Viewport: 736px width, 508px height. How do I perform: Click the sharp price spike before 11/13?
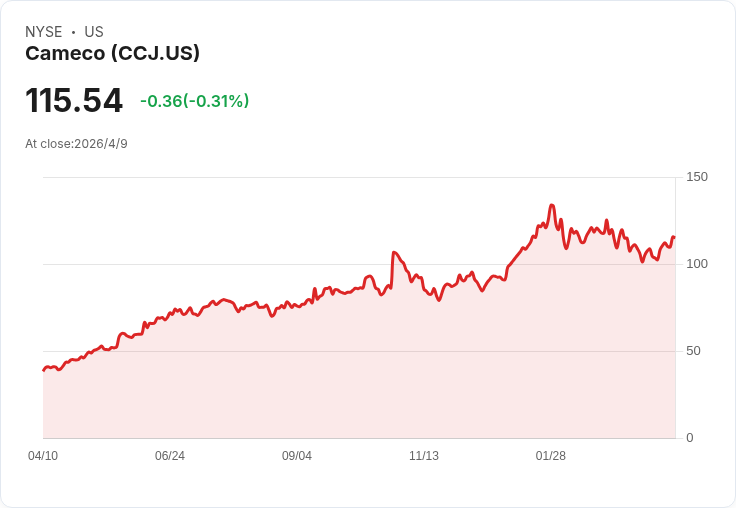click(394, 253)
